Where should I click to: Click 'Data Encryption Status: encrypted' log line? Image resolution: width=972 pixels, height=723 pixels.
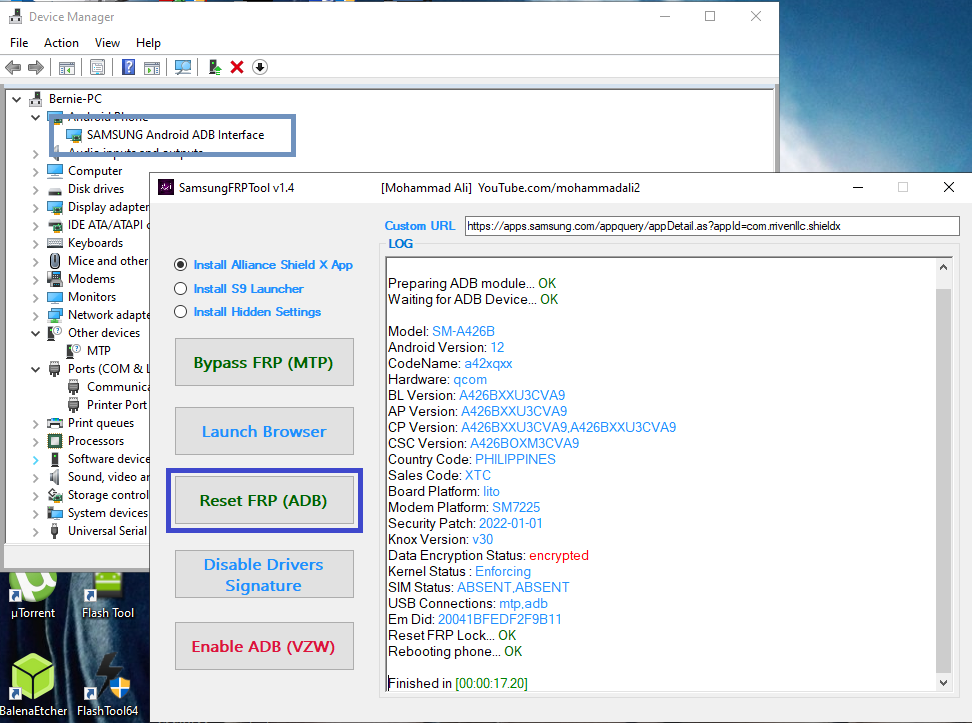(x=488, y=556)
